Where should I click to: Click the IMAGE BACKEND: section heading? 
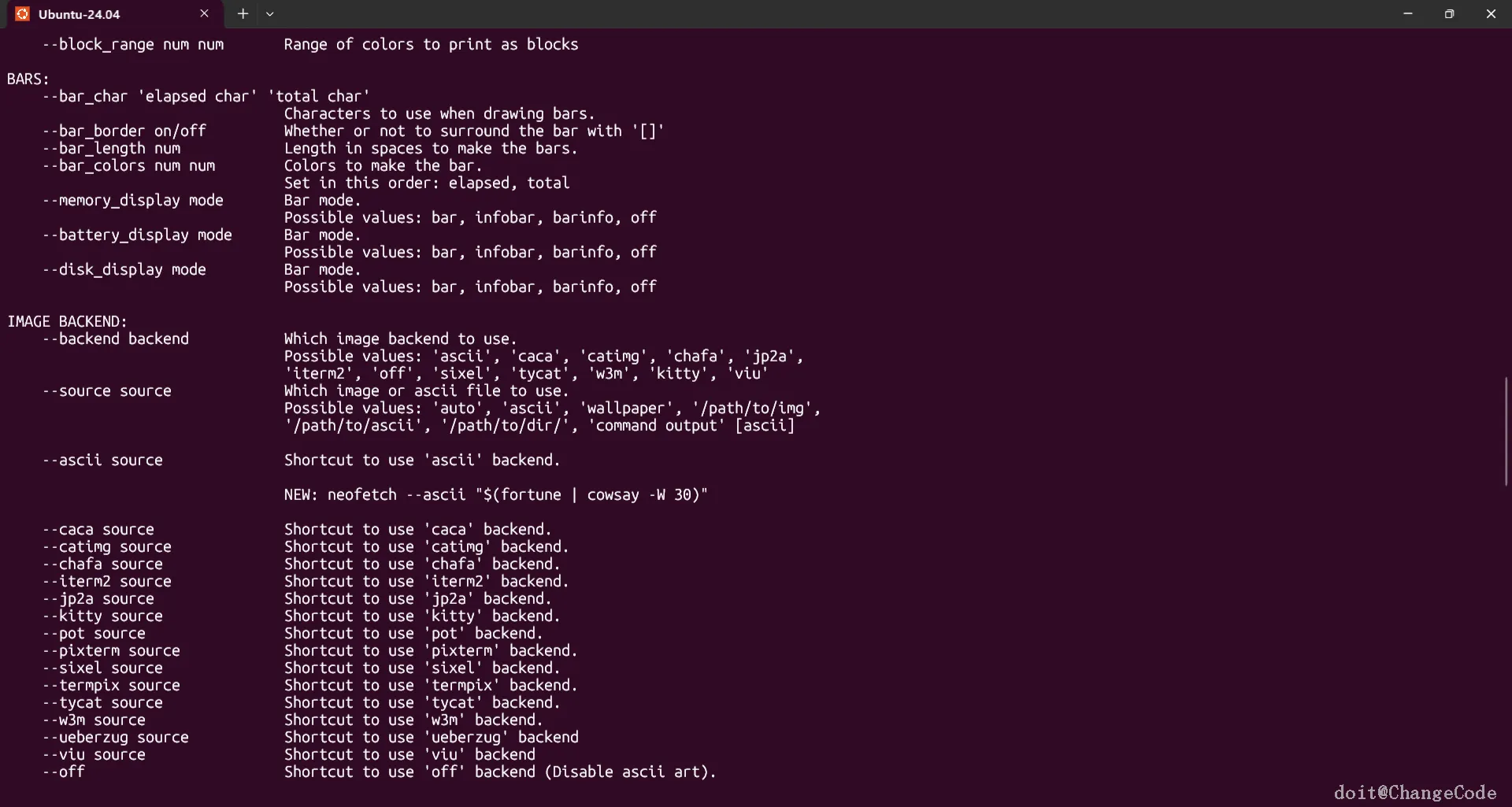67,321
